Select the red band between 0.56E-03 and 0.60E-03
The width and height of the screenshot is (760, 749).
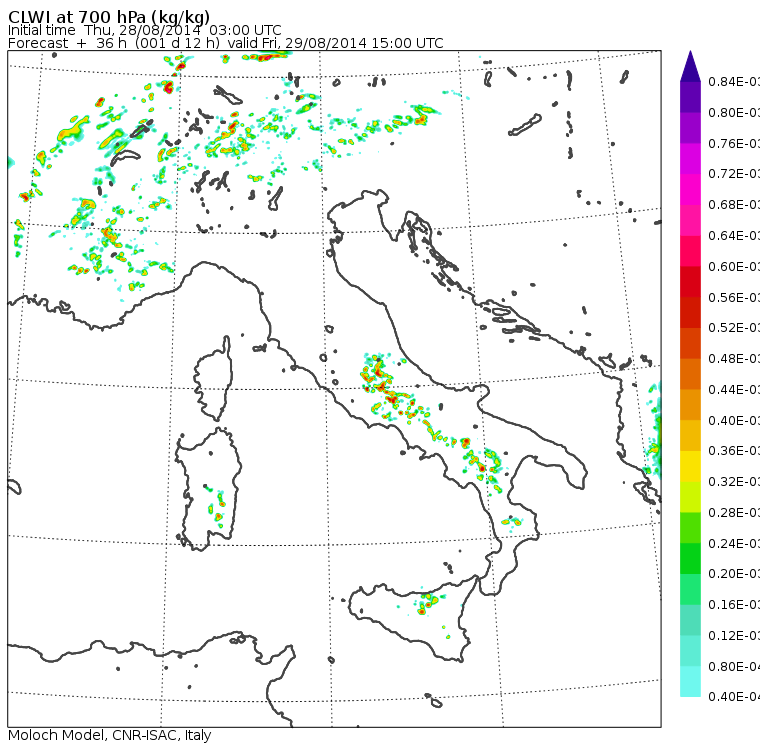[690, 282]
